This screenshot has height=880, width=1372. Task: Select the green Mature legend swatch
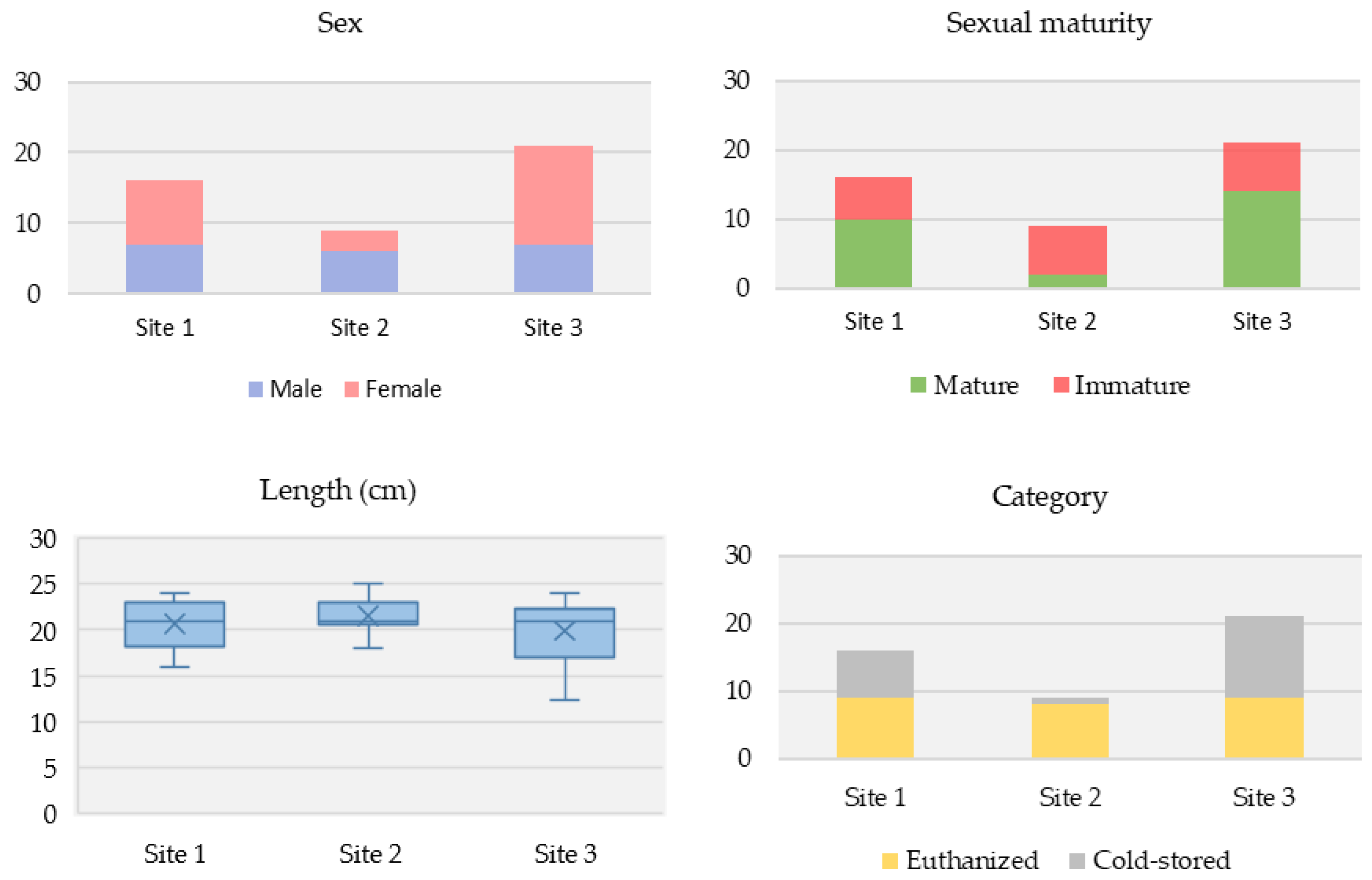click(x=918, y=385)
